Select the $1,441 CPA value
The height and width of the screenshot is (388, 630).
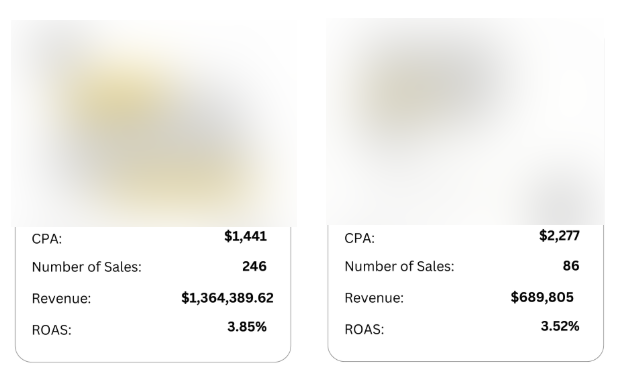tap(245, 237)
